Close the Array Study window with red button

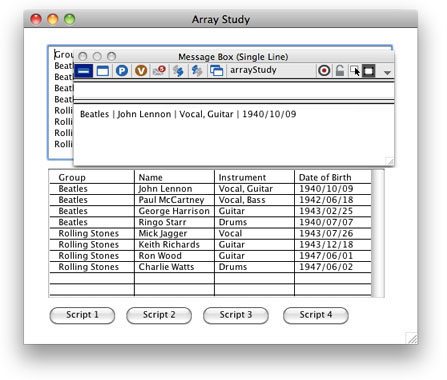click(x=36, y=19)
